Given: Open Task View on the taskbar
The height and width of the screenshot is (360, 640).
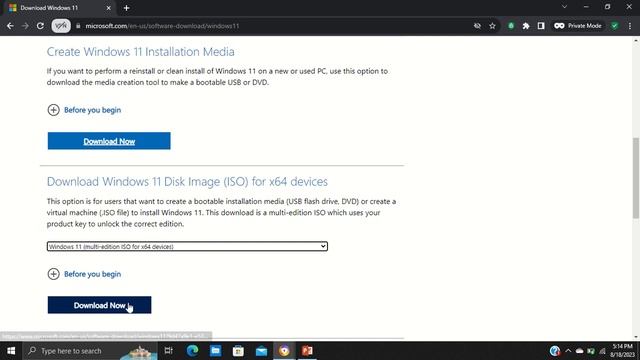Looking at the screenshot, I should (169, 351).
